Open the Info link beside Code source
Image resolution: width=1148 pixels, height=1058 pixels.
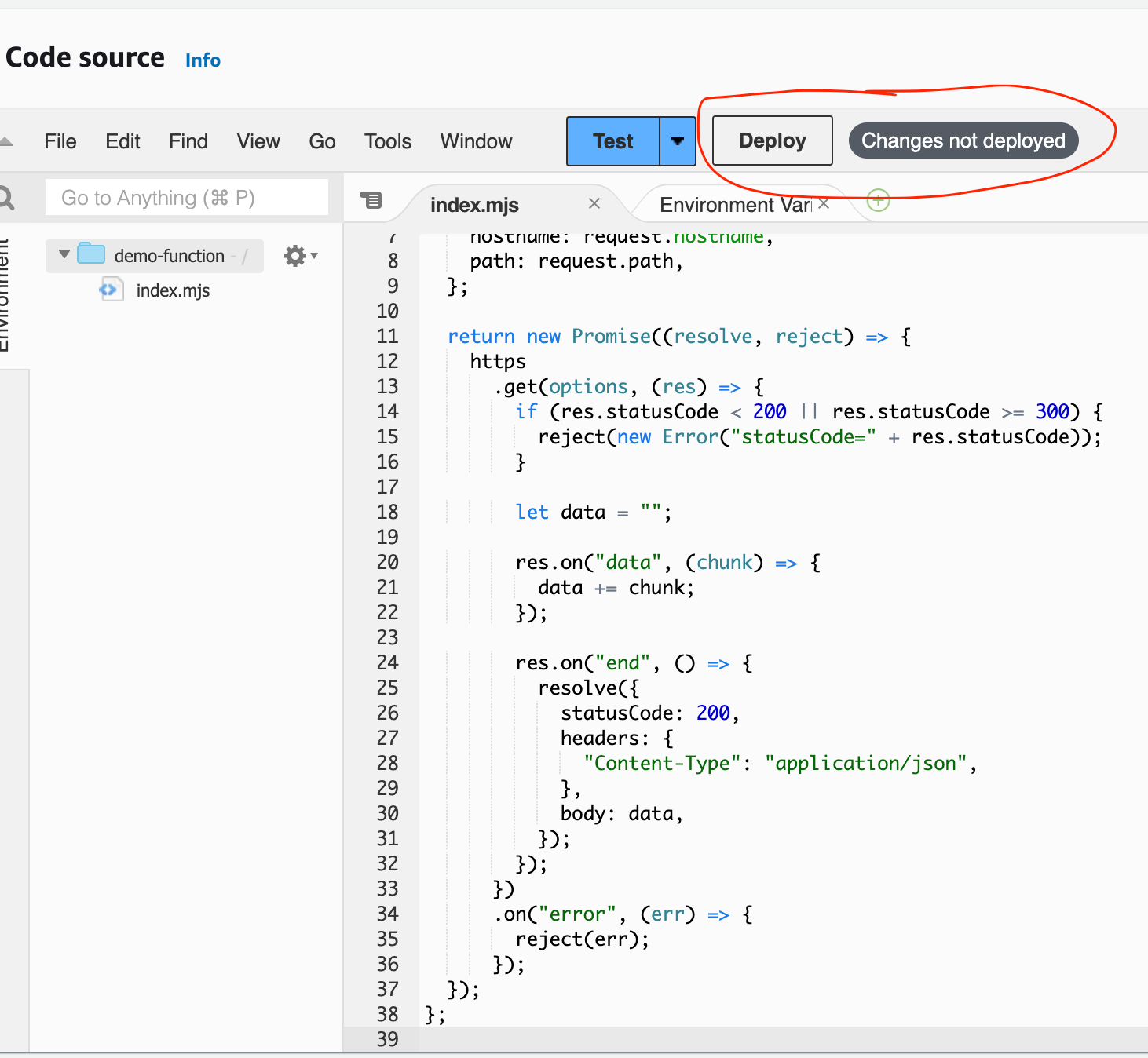coord(203,60)
